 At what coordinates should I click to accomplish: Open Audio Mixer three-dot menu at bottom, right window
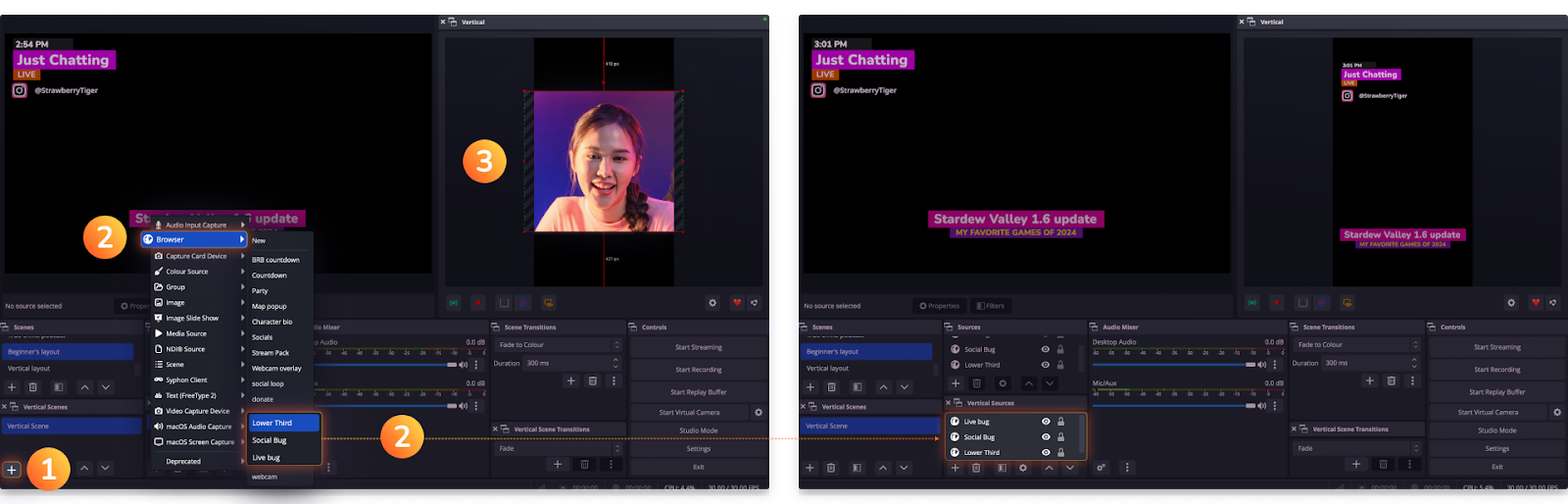(x=1127, y=468)
